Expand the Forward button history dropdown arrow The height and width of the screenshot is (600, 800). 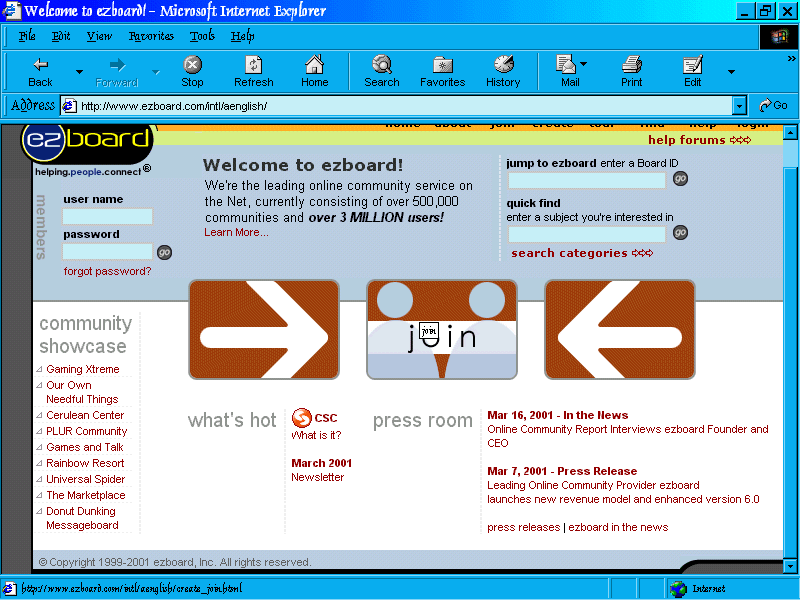[x=156, y=72]
